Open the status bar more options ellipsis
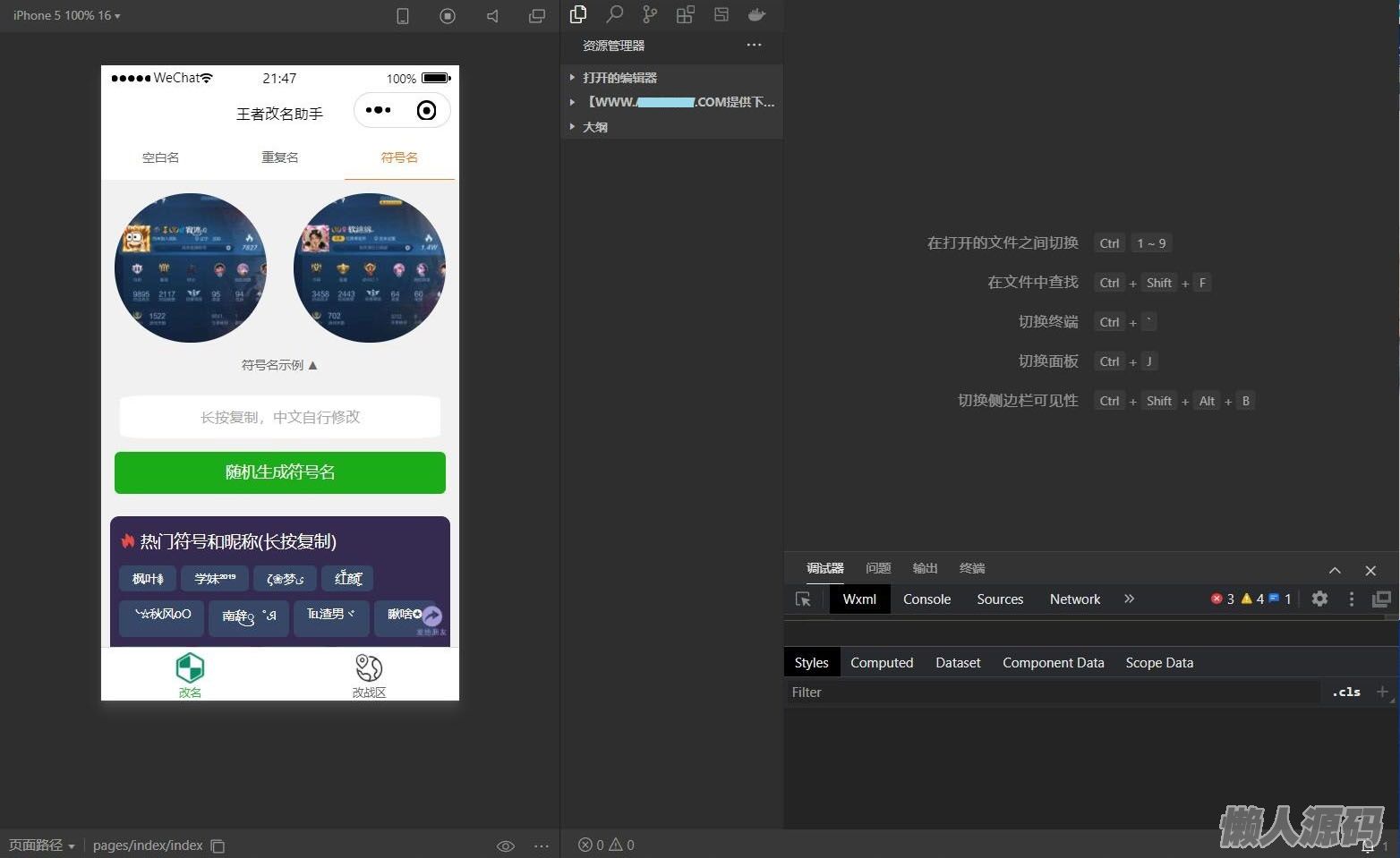The image size is (1400, 858). [542, 845]
